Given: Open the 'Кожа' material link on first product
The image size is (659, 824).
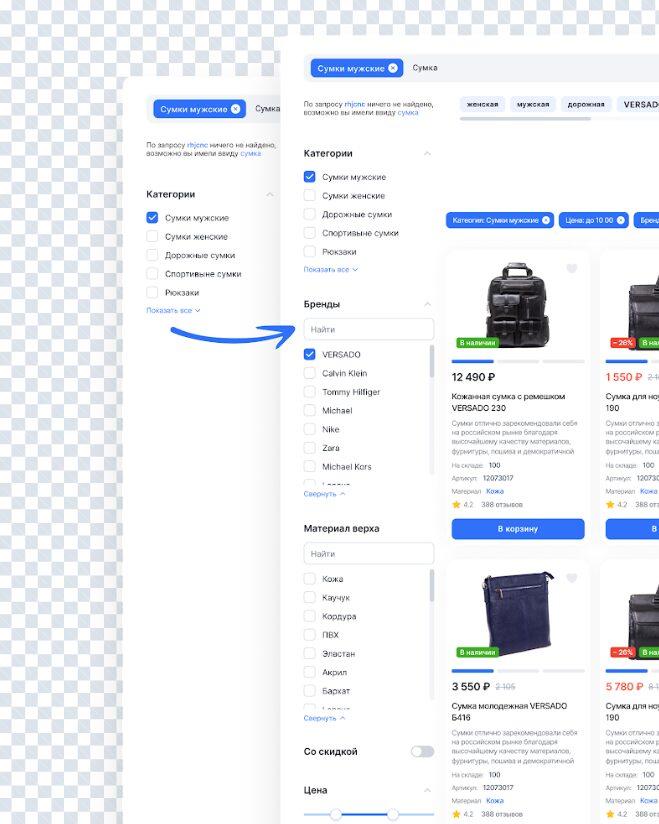Looking at the screenshot, I should click(494, 491).
